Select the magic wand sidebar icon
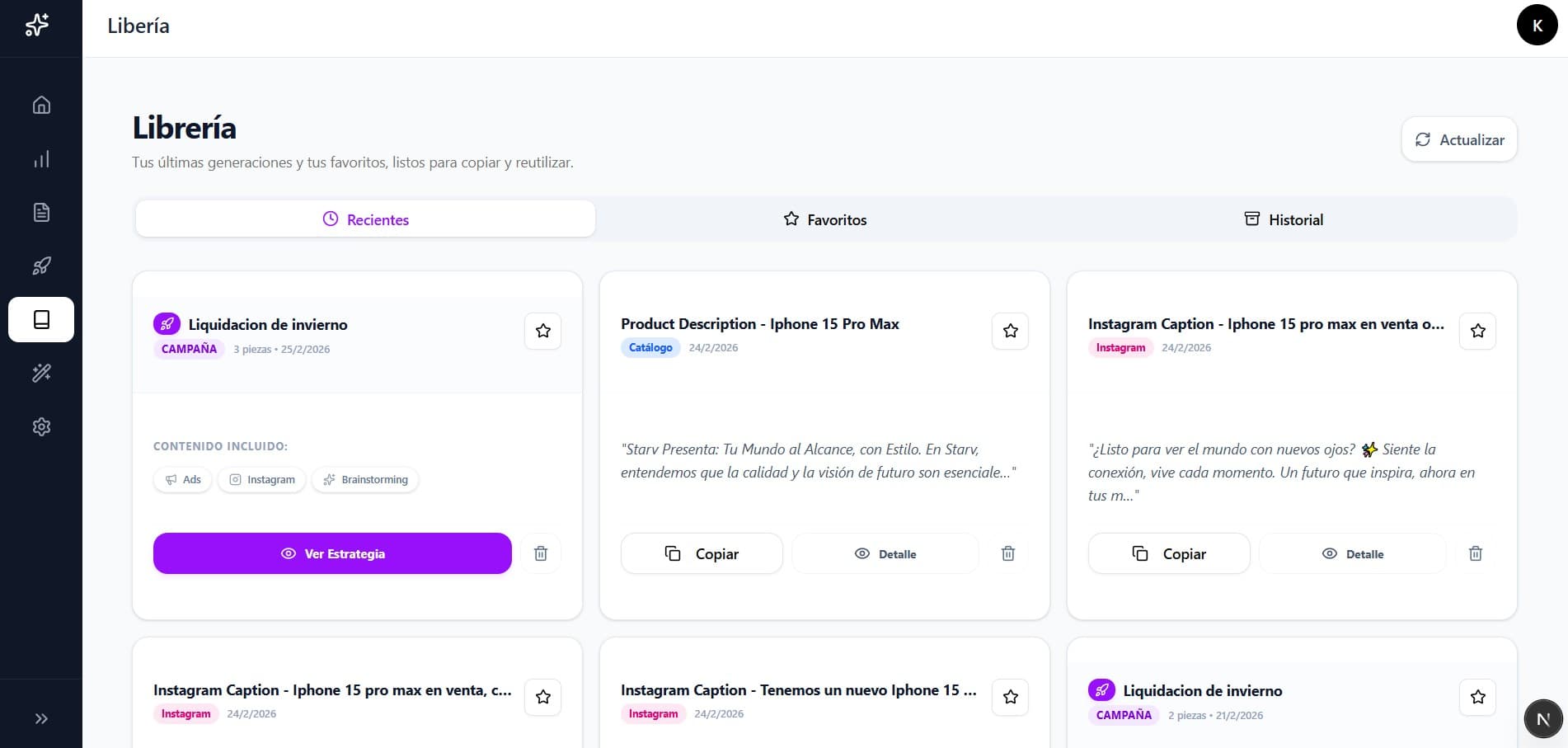The image size is (1568, 748). (41, 373)
